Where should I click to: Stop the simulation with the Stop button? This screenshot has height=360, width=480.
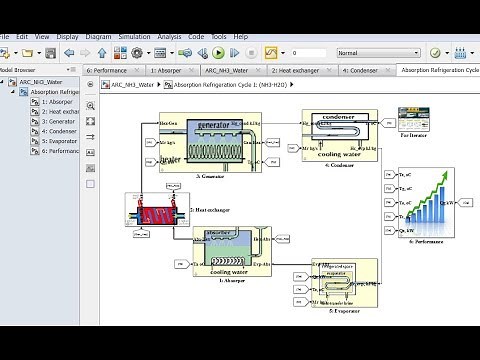[251, 53]
